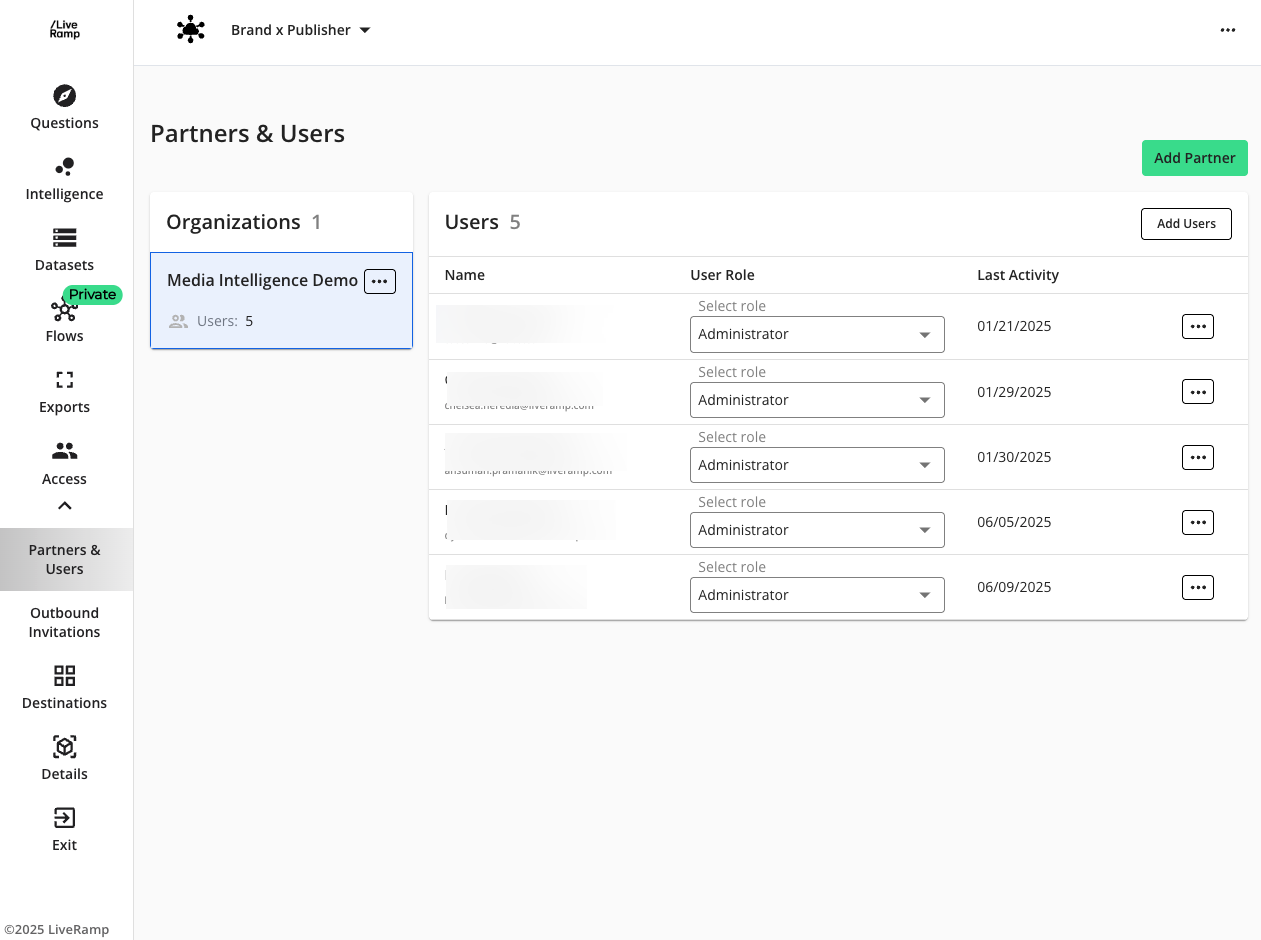Click the Add Partner button

(x=1194, y=158)
